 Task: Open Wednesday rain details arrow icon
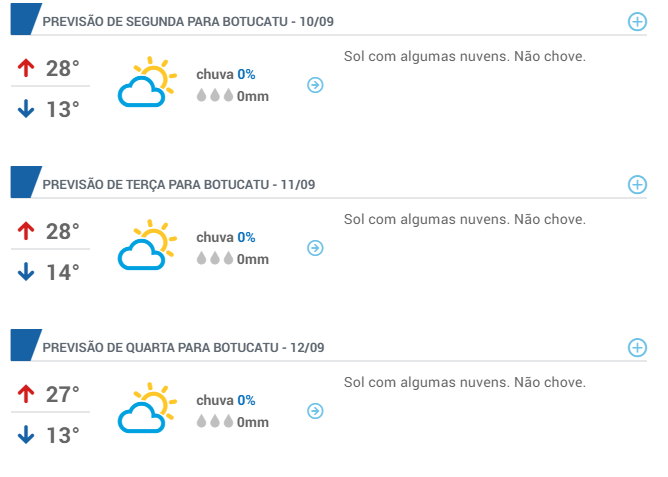(315, 411)
